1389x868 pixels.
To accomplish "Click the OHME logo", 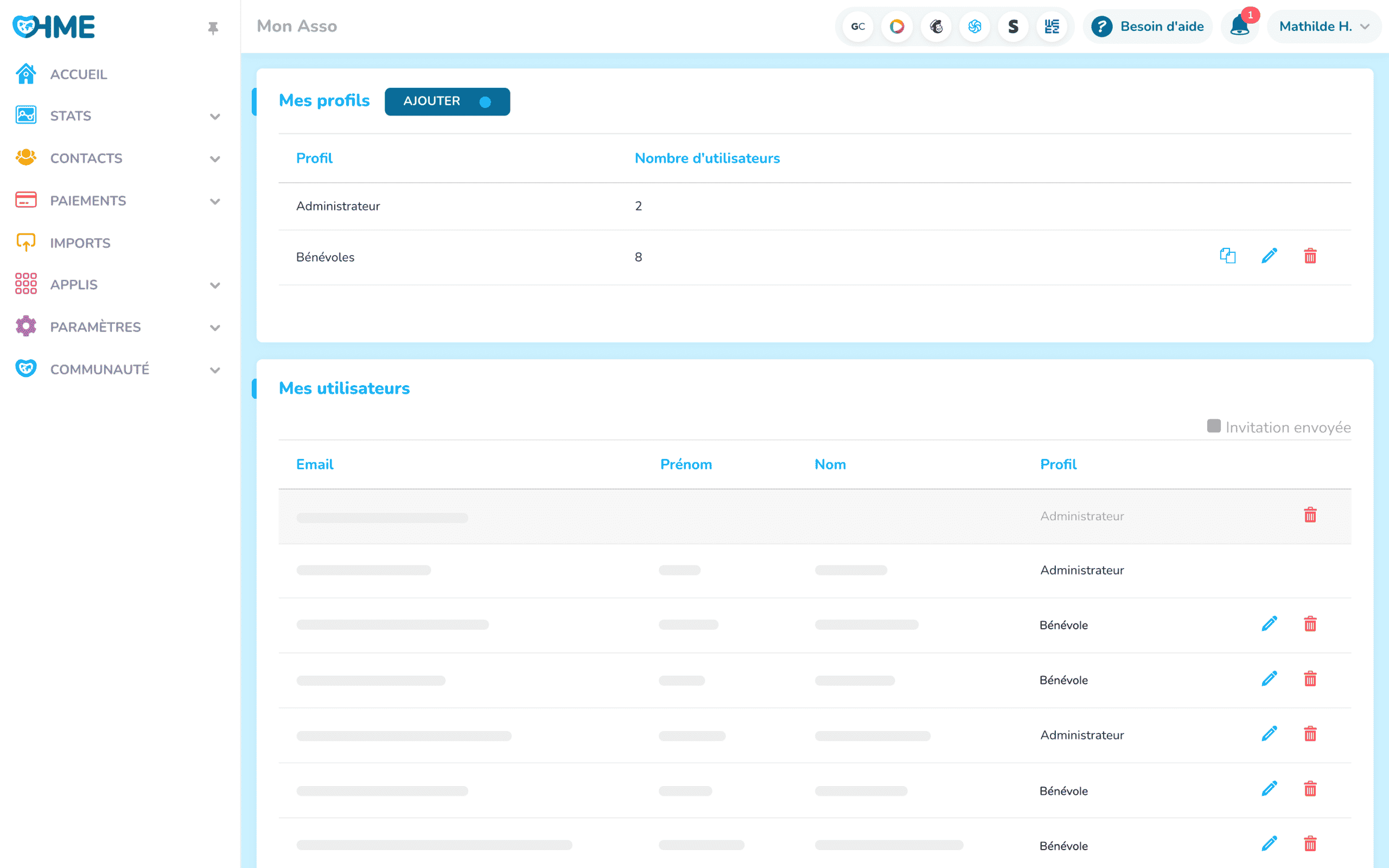I will [54, 27].
